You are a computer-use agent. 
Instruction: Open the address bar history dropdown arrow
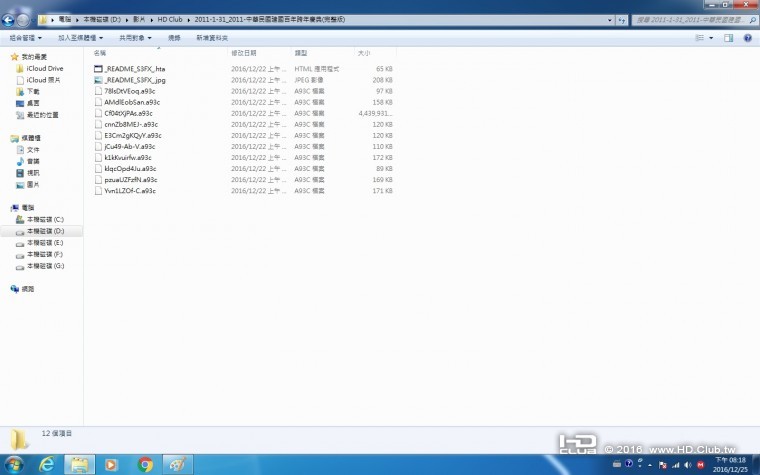coord(610,20)
